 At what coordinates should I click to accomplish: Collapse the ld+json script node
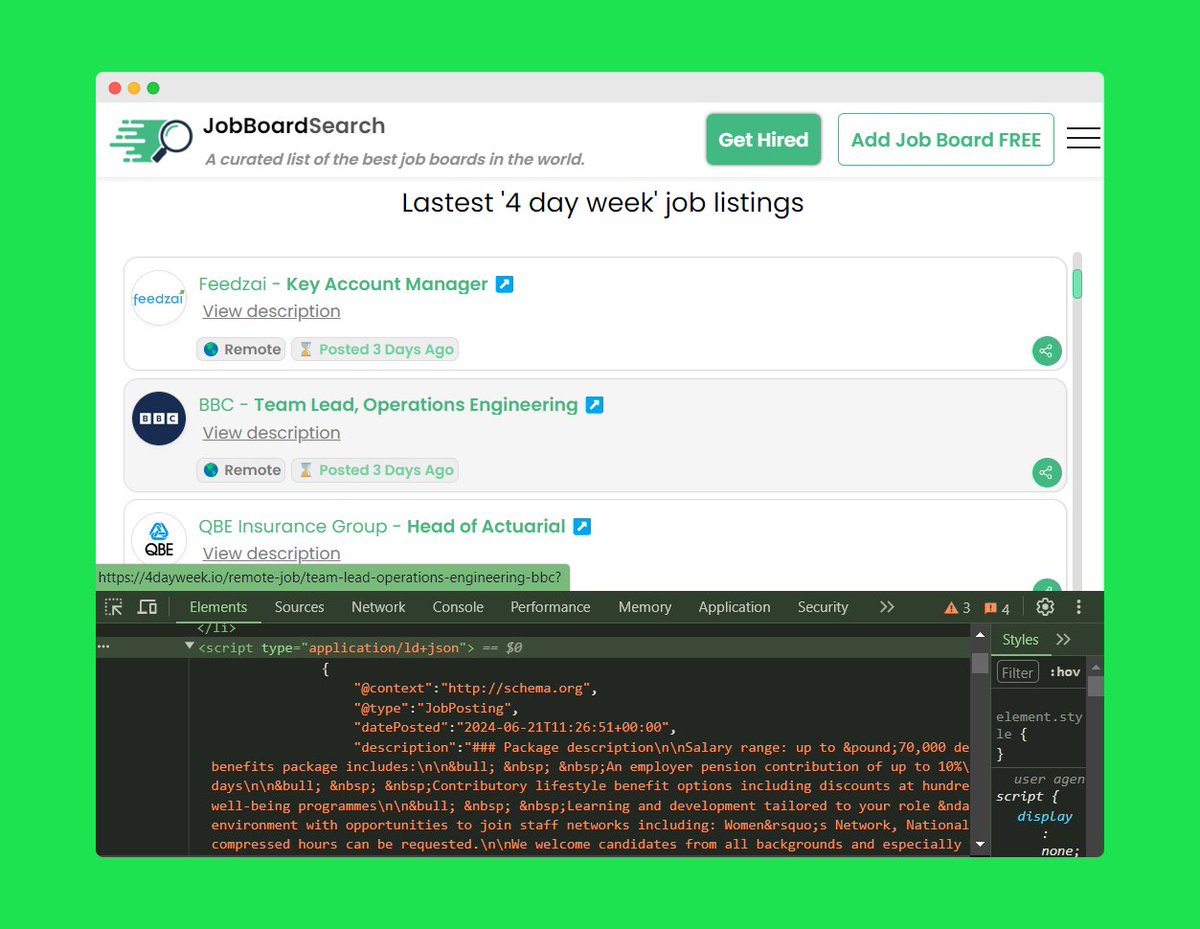(x=190, y=647)
